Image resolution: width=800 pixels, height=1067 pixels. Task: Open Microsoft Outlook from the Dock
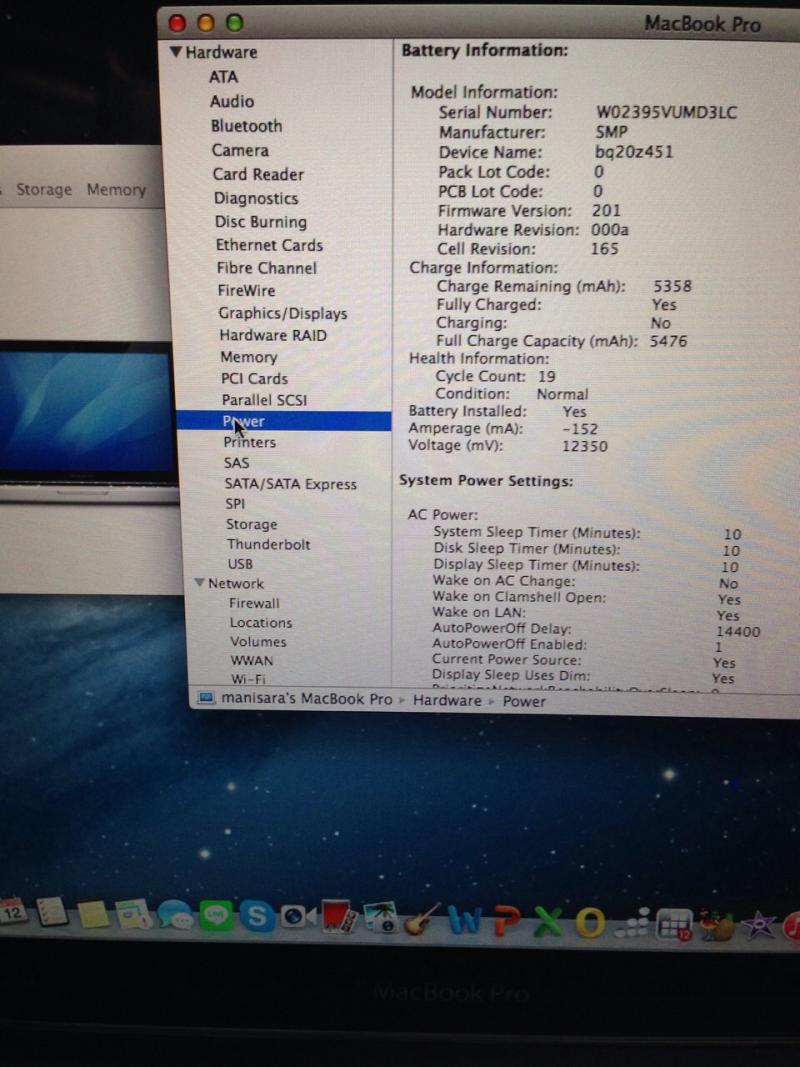590,924
